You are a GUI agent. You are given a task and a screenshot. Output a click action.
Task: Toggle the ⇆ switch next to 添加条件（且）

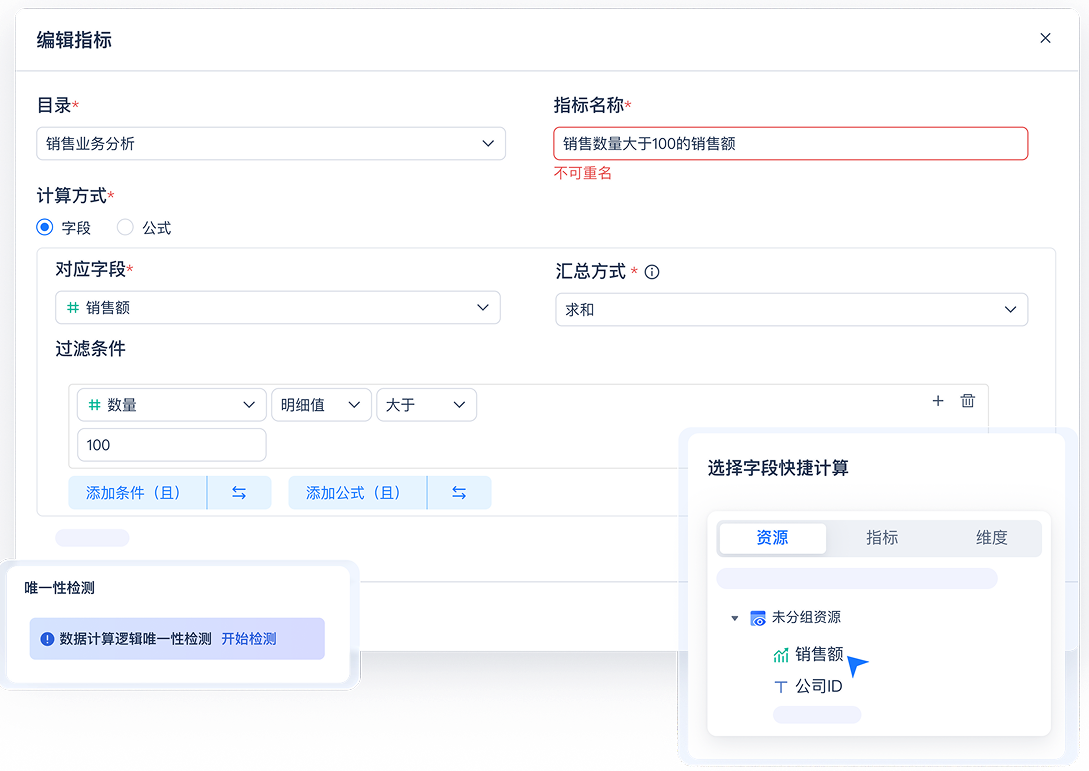tap(239, 492)
